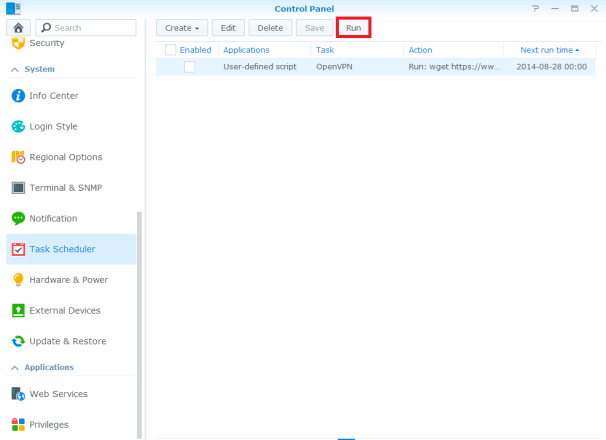This screenshot has width=606, height=440.
Task: Click the help question mark icon
Action: coord(535,9)
